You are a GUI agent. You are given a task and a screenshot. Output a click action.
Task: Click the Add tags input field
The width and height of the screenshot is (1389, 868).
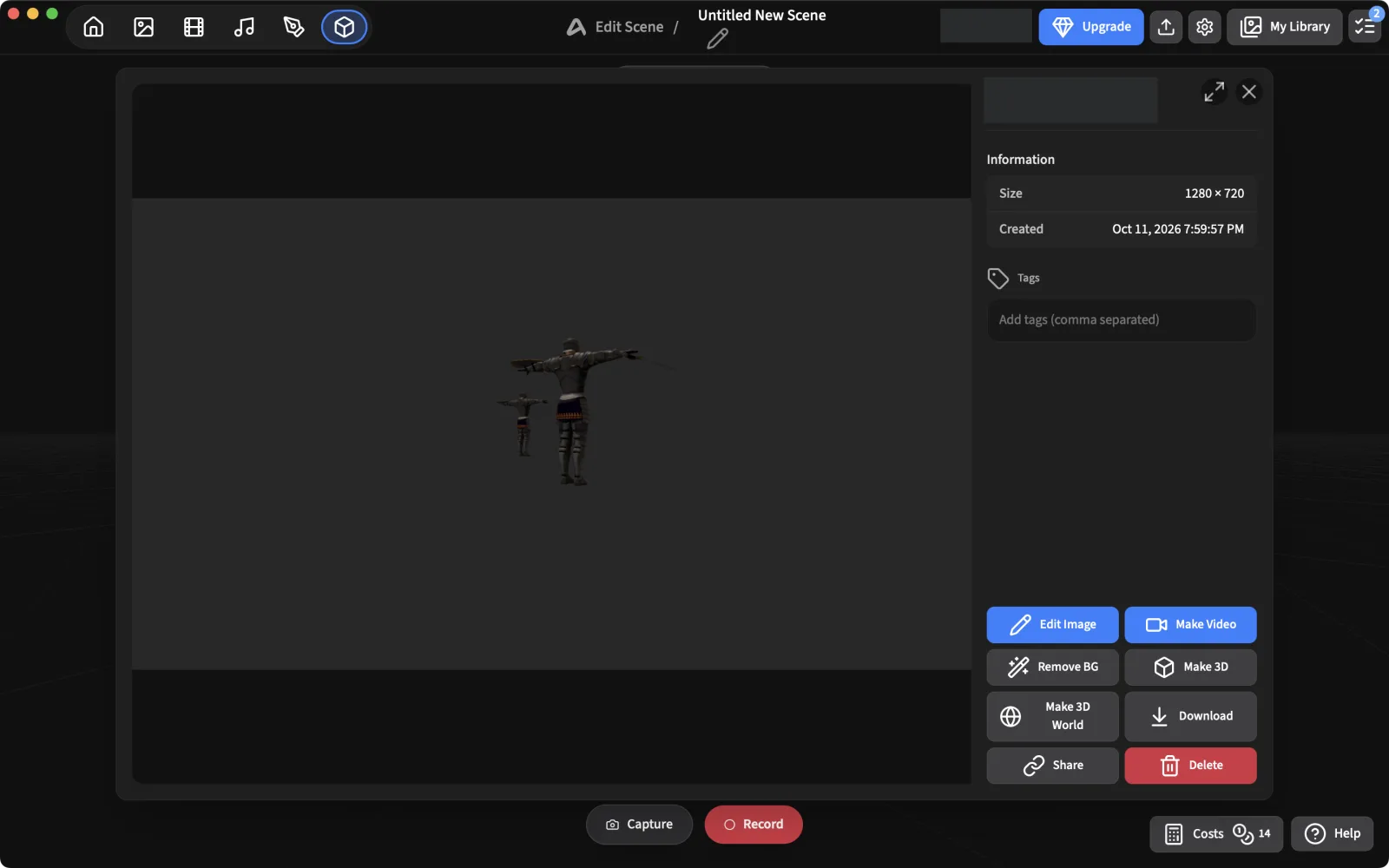tap(1121, 320)
